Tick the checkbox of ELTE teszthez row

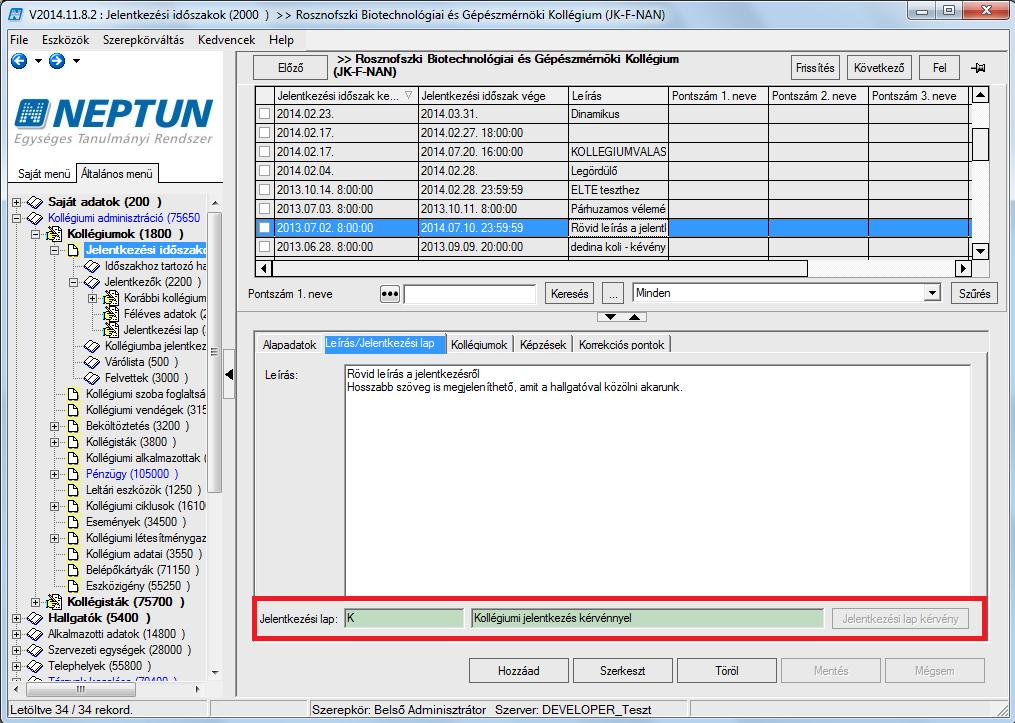point(264,190)
